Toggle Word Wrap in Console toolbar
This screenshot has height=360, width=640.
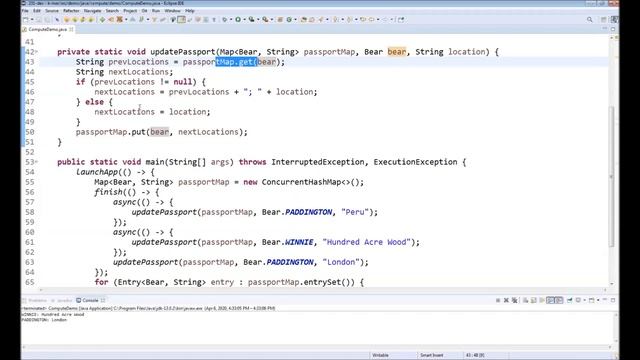pos(542,300)
